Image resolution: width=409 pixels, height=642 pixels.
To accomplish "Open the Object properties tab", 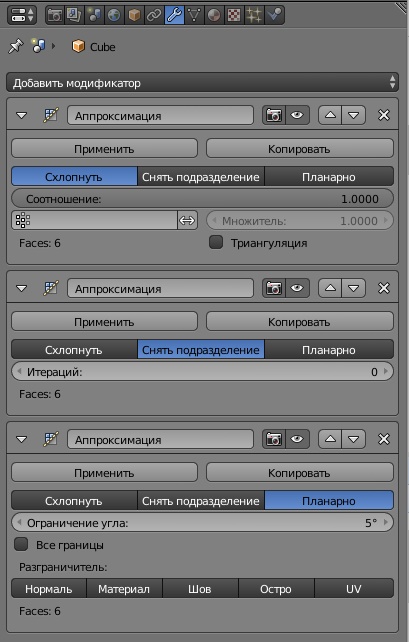I will tap(134, 15).
